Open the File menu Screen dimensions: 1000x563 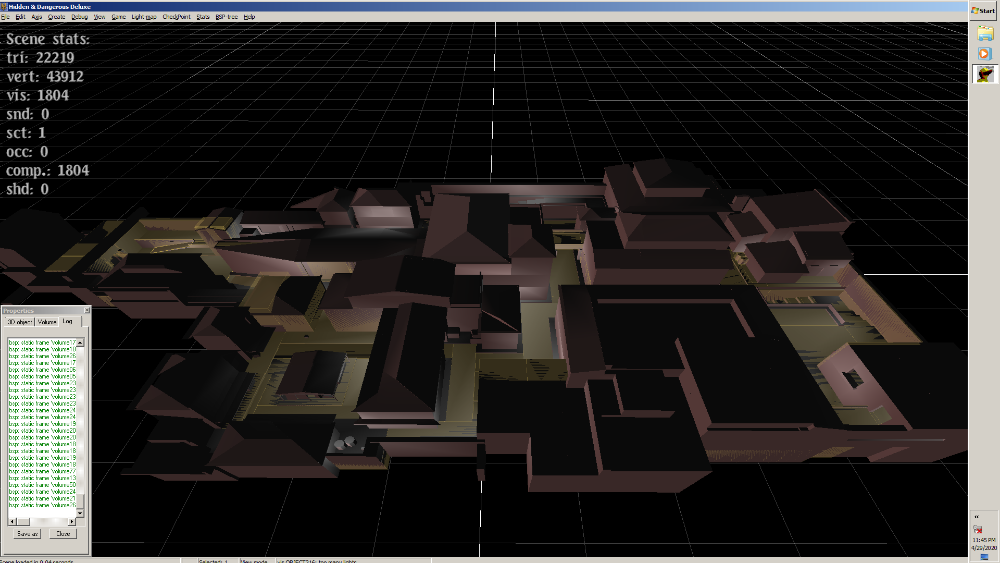[6, 17]
